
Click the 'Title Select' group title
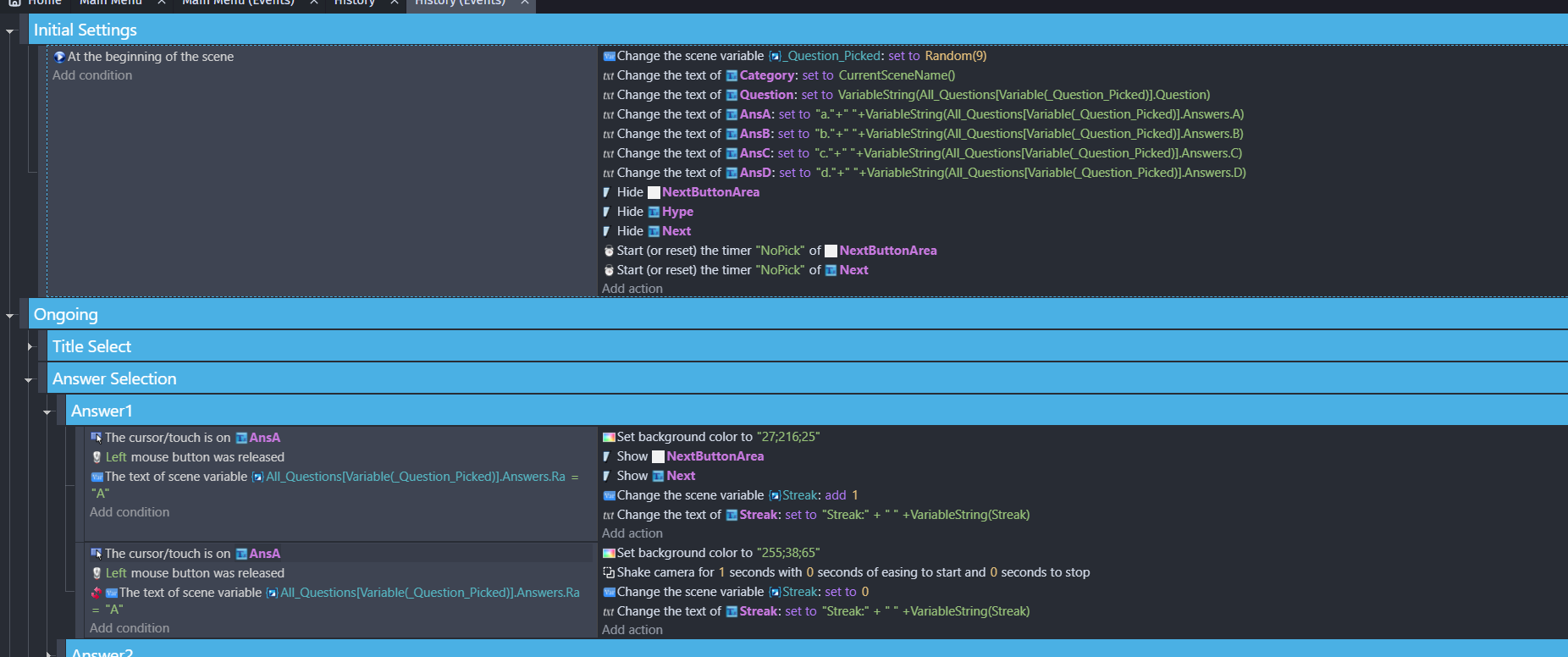tap(91, 346)
